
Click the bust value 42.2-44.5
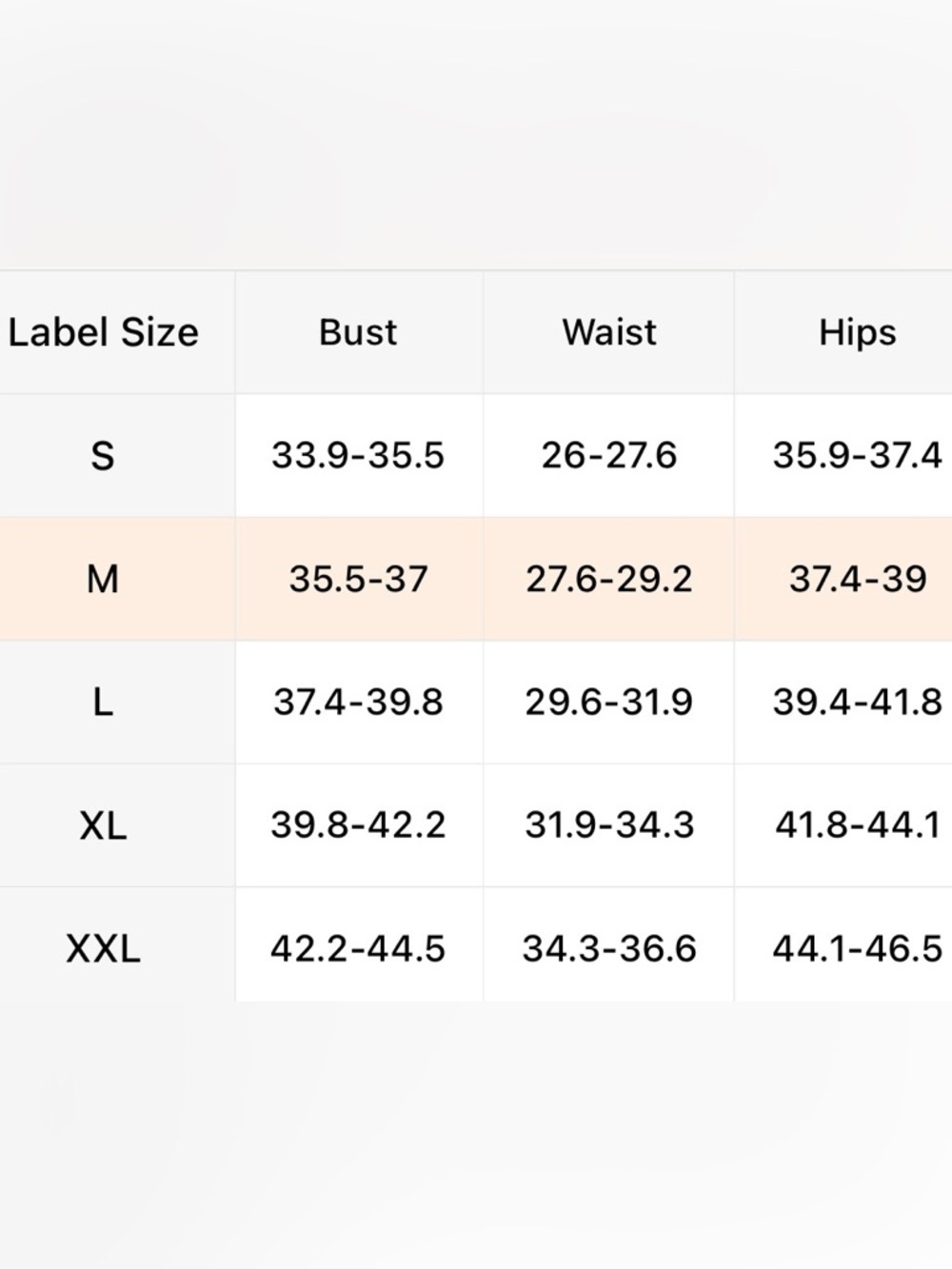coord(358,949)
